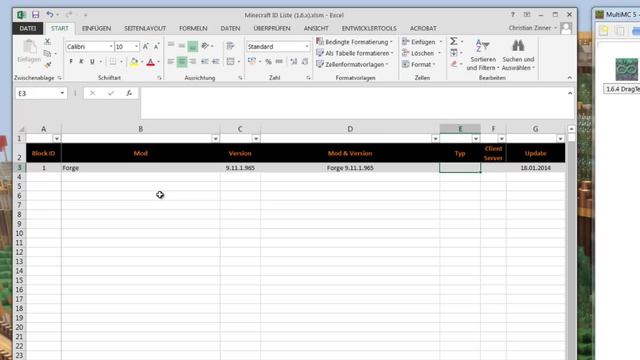The image size is (640, 360).
Task: Open the font size 10 dropdown
Action: (x=137, y=47)
